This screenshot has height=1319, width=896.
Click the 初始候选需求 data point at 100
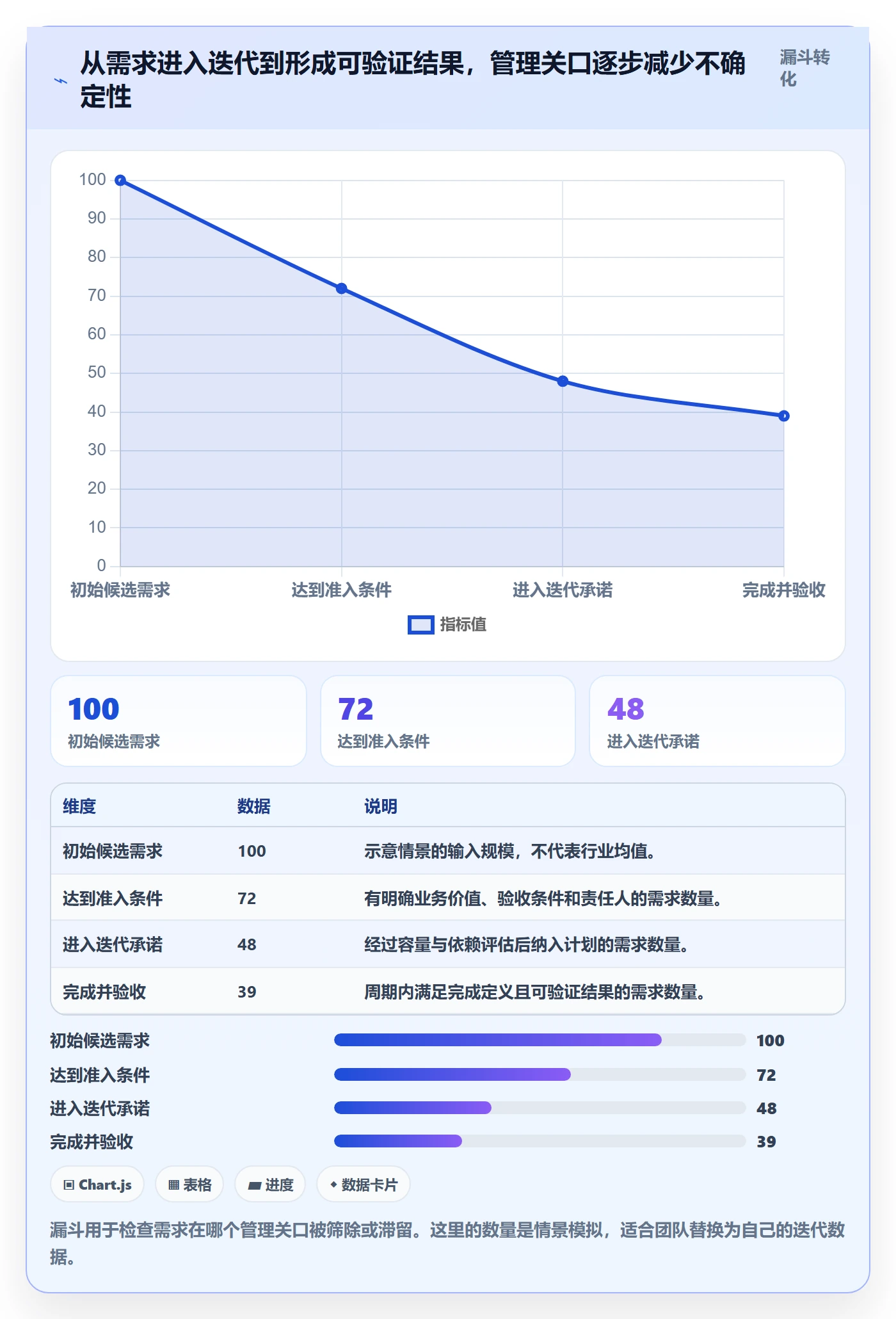[x=120, y=181]
